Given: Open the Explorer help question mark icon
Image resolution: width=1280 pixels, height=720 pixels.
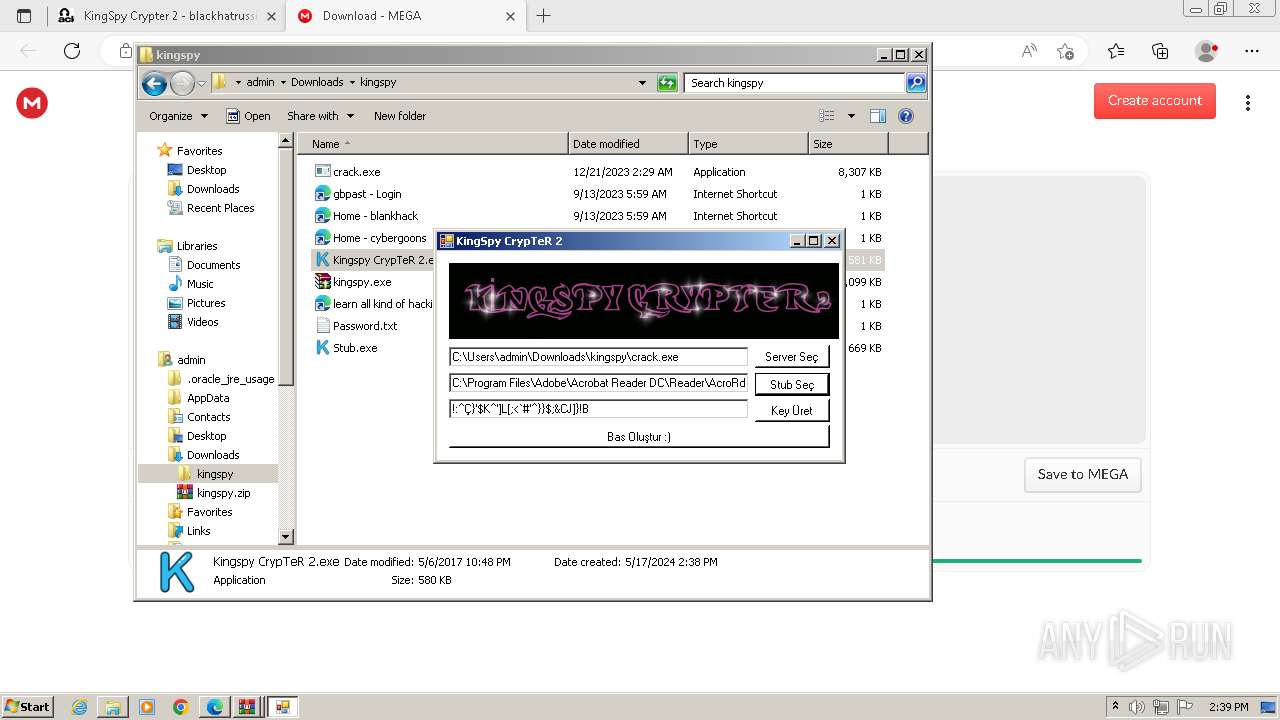Looking at the screenshot, I should click(x=906, y=116).
